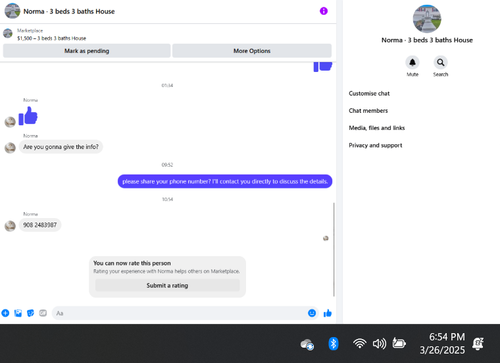Open the conversation information icon
This screenshot has height=363, width=500.
(323, 11)
